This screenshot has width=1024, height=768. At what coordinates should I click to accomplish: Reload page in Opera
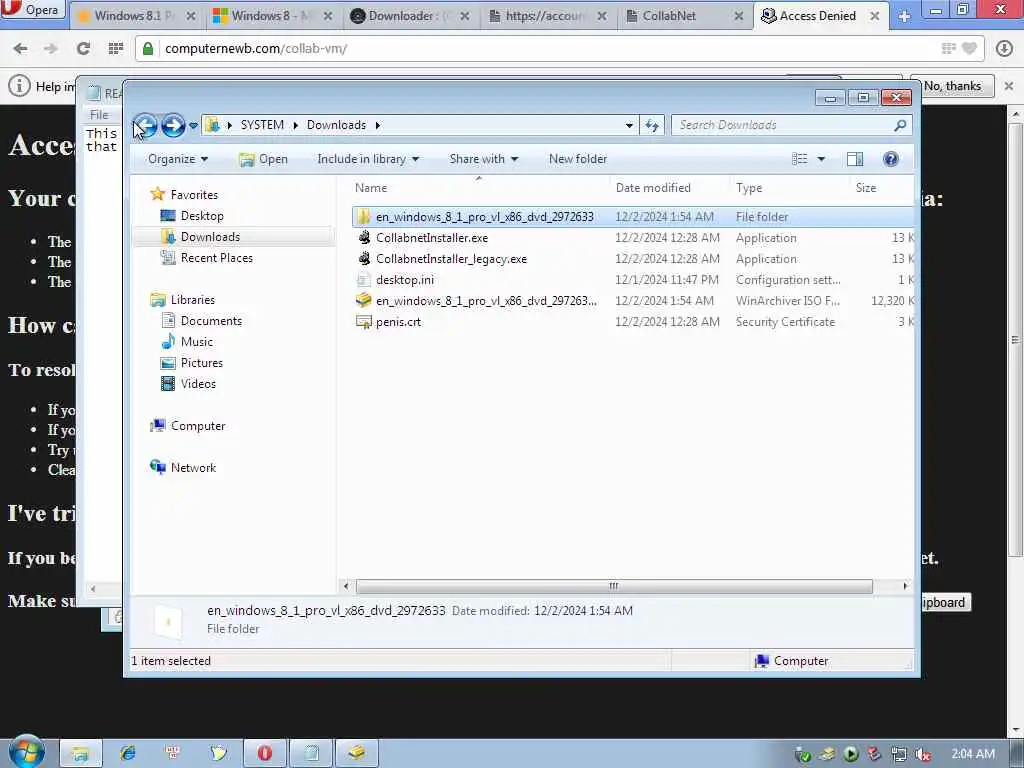[84, 48]
